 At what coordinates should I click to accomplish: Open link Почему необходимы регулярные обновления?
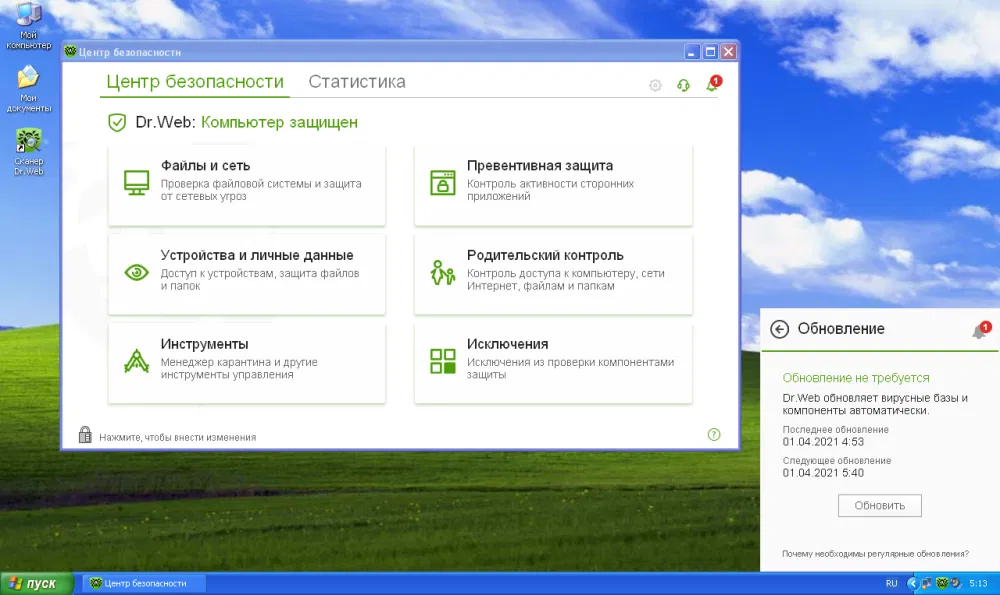tap(875, 554)
